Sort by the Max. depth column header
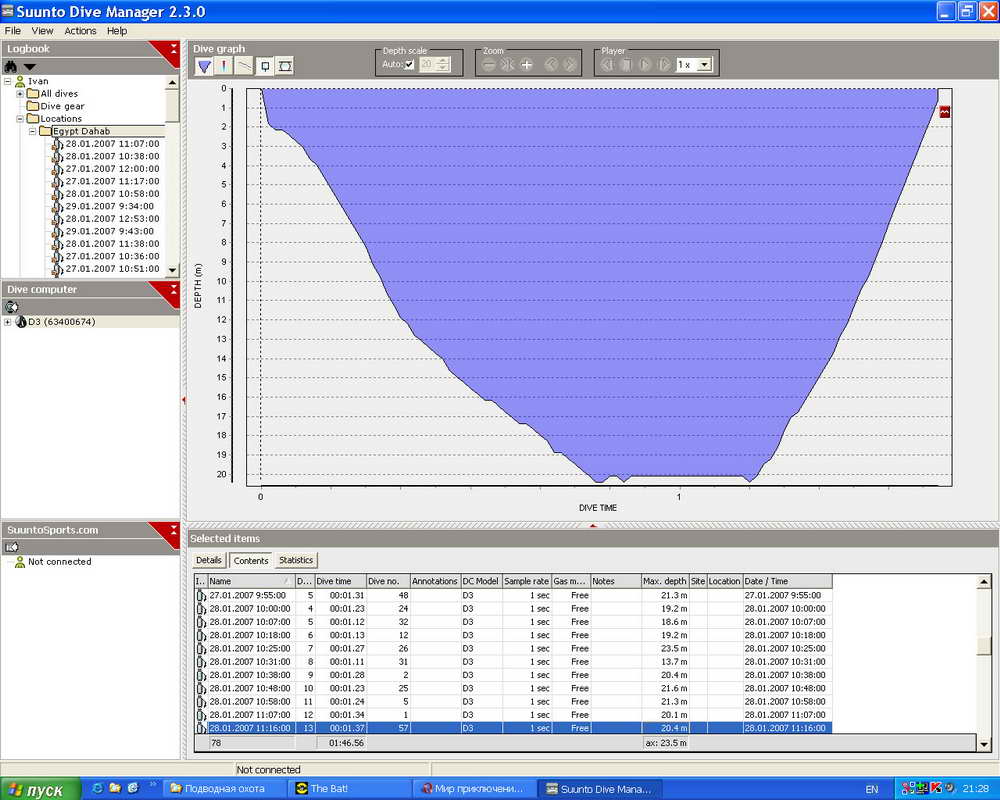The height and width of the screenshot is (800, 1000). click(x=665, y=581)
